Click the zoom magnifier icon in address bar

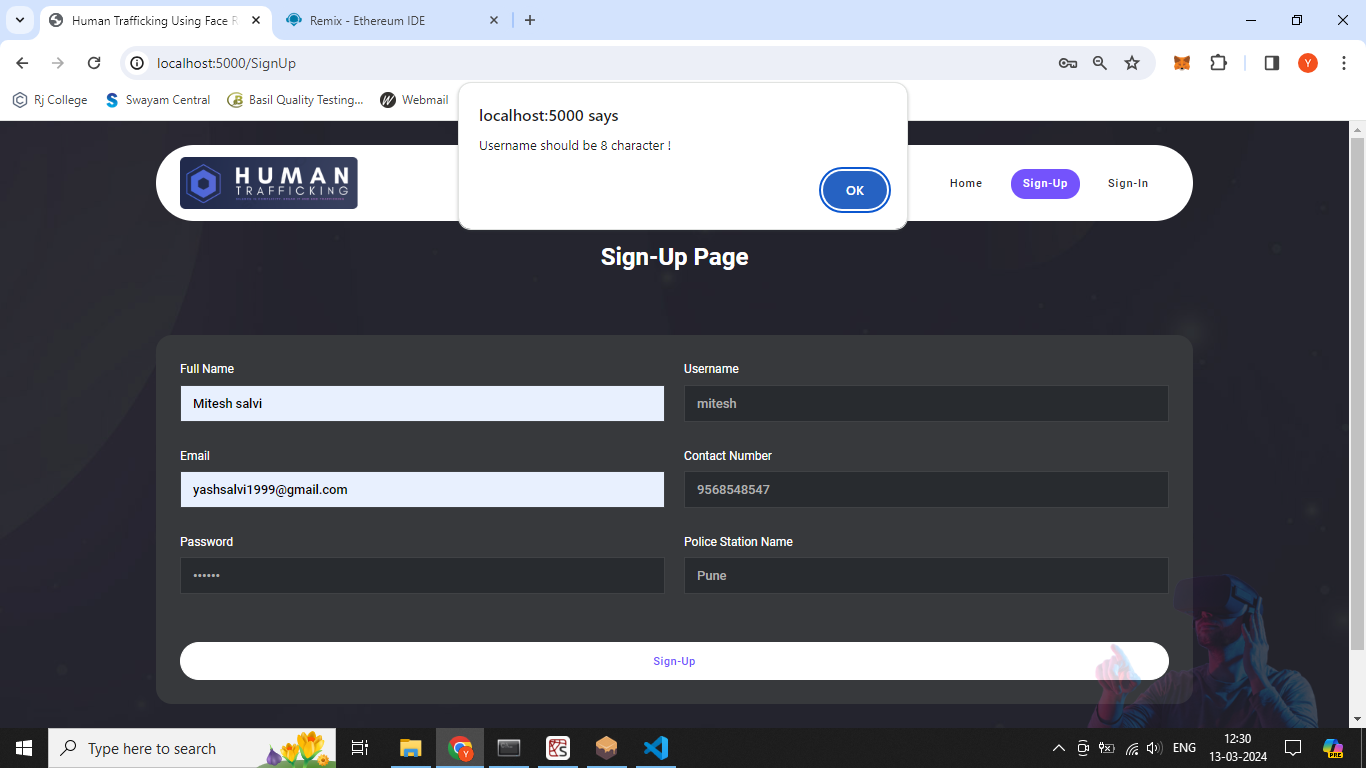click(x=1100, y=63)
